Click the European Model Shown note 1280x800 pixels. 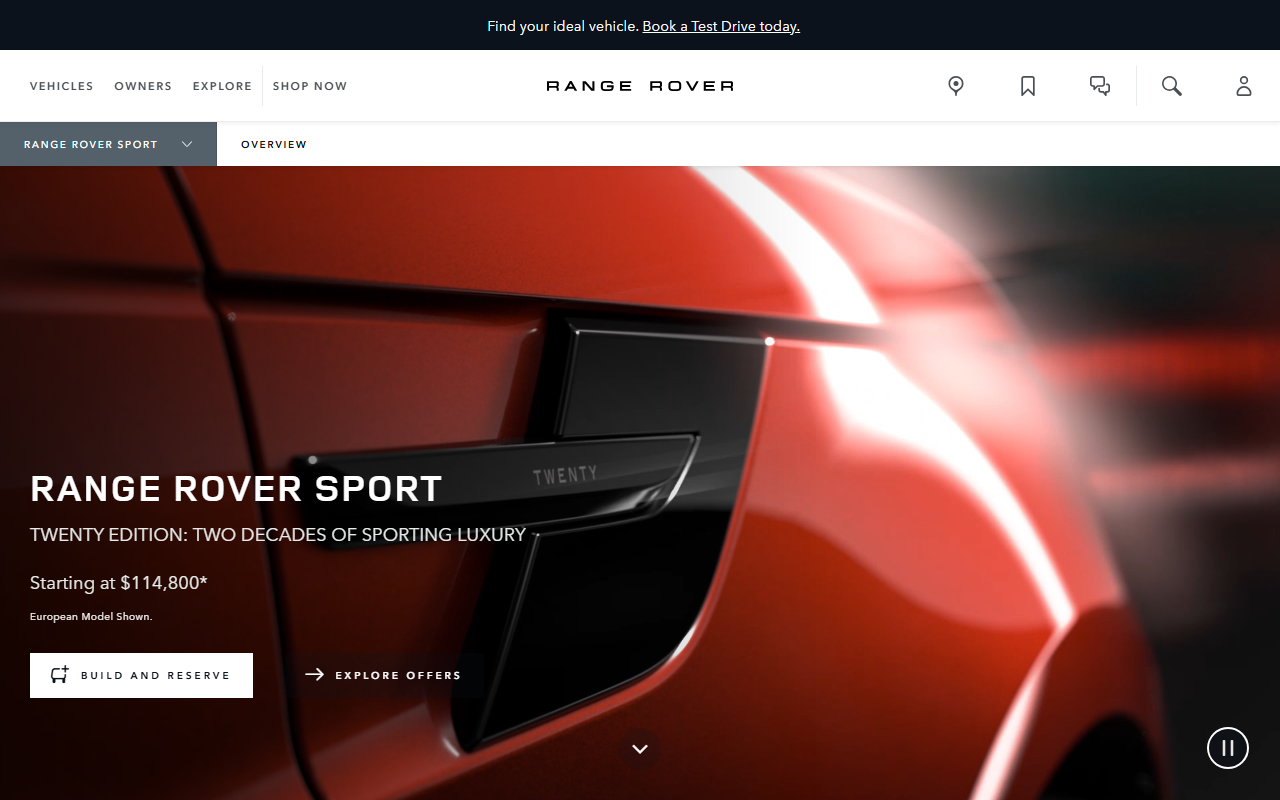point(91,616)
